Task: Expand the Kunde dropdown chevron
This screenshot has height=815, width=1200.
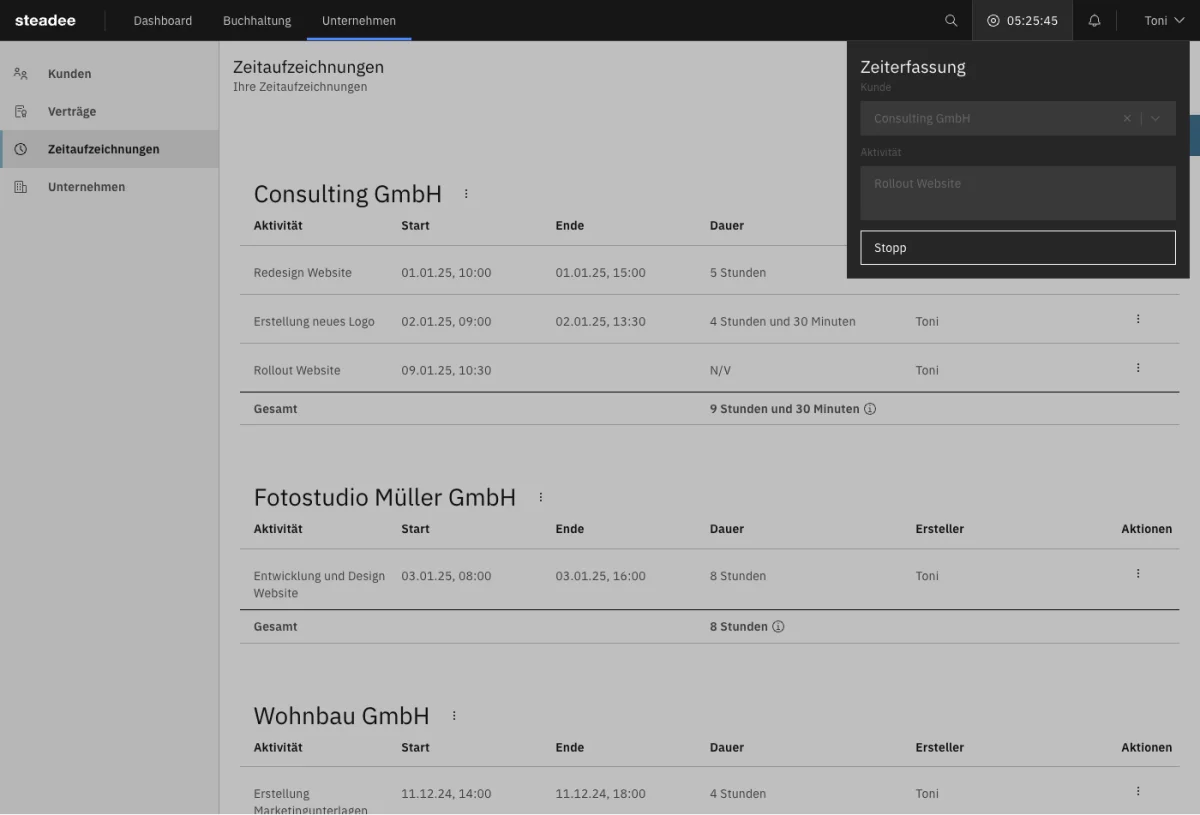Action: (x=1156, y=118)
